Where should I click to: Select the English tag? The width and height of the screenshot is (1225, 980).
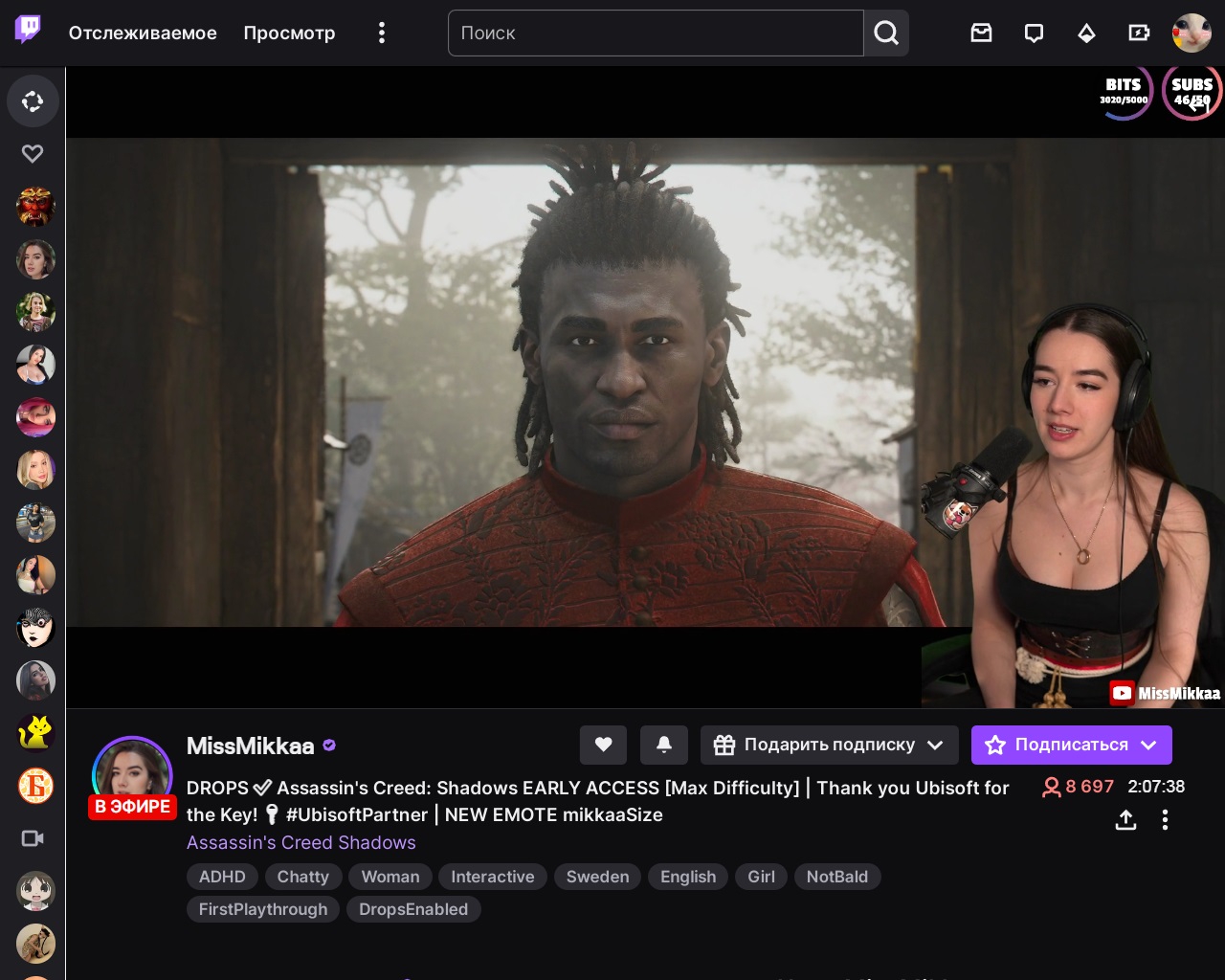tap(688, 877)
